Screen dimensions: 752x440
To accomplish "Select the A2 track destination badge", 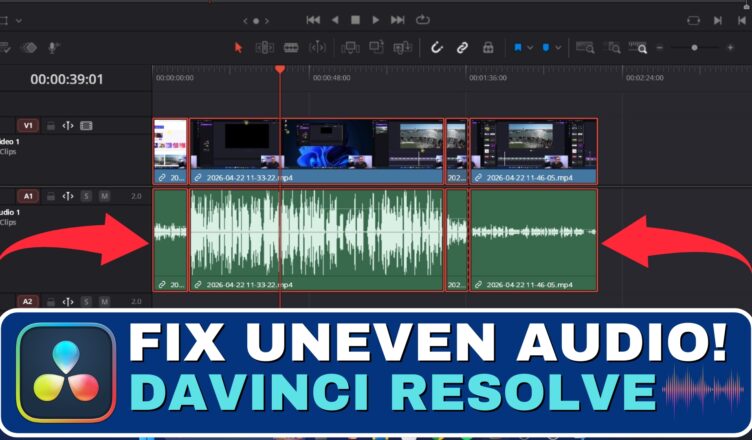I will point(28,301).
